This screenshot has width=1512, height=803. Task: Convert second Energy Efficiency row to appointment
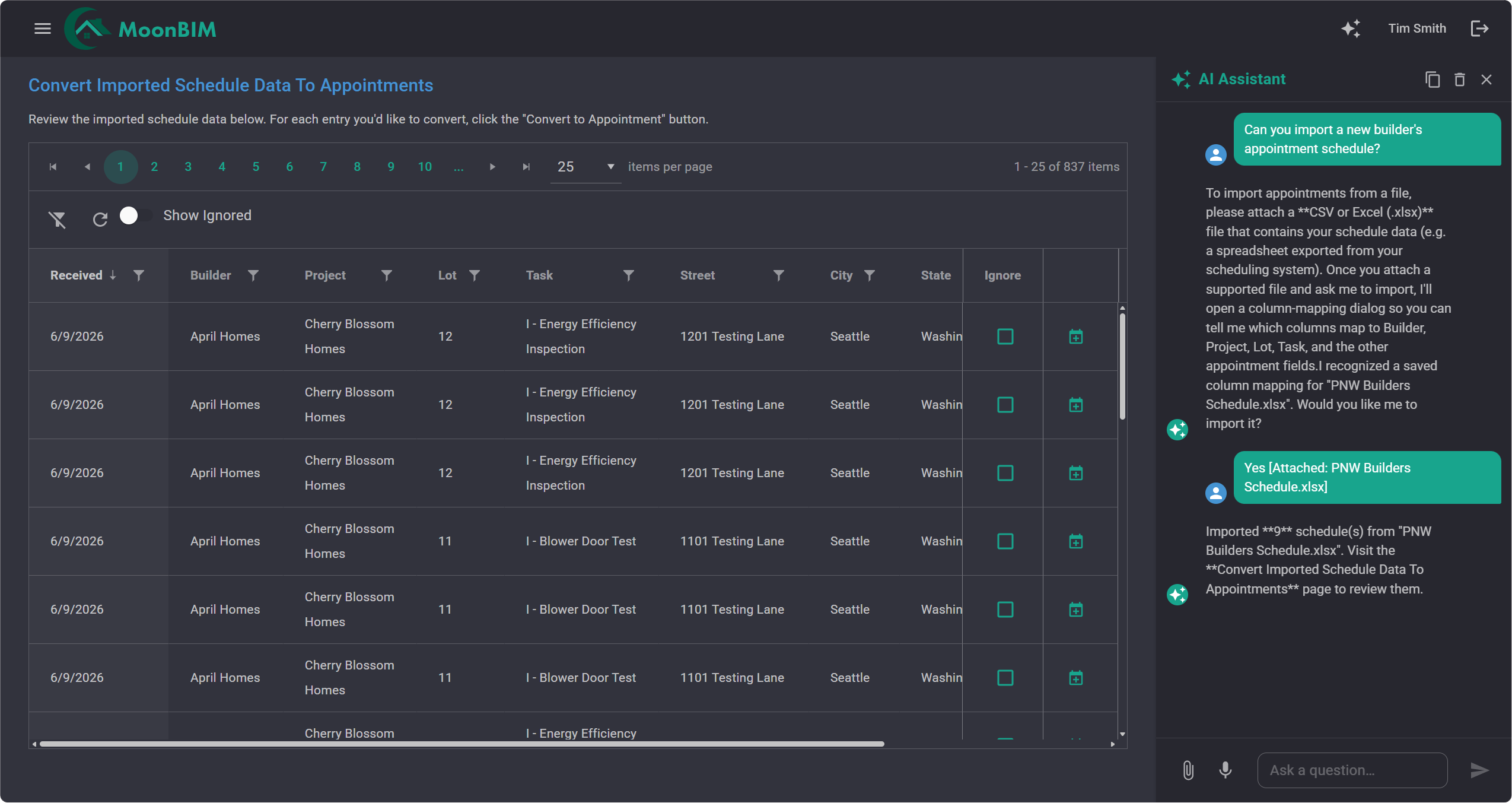point(1076,405)
